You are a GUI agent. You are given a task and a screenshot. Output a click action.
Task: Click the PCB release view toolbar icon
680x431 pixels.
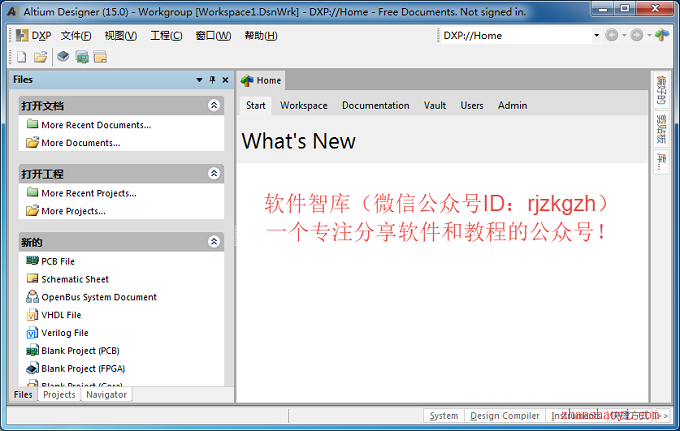coord(82,57)
